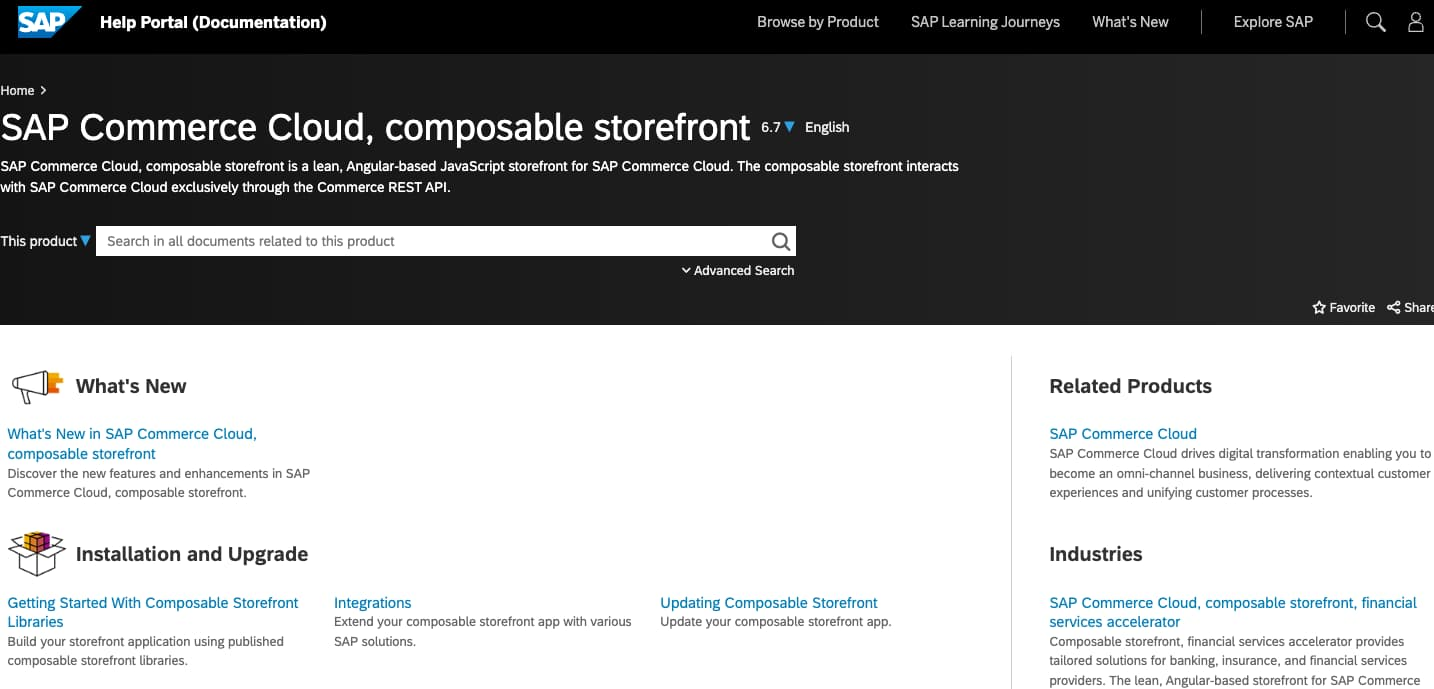Image resolution: width=1434 pixels, height=689 pixels.
Task: Open the Integrations link
Action: pyautogui.click(x=373, y=603)
